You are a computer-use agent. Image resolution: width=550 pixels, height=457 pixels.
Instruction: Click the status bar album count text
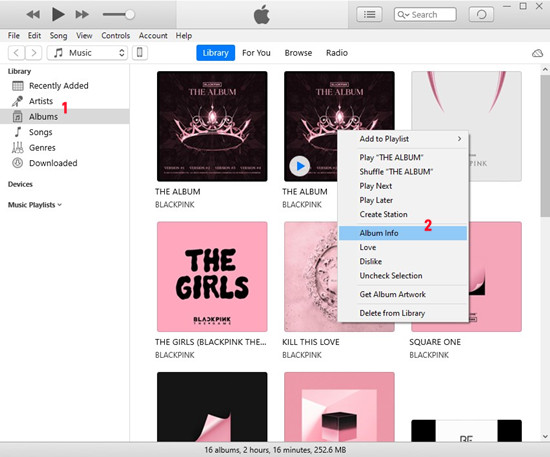click(275, 450)
